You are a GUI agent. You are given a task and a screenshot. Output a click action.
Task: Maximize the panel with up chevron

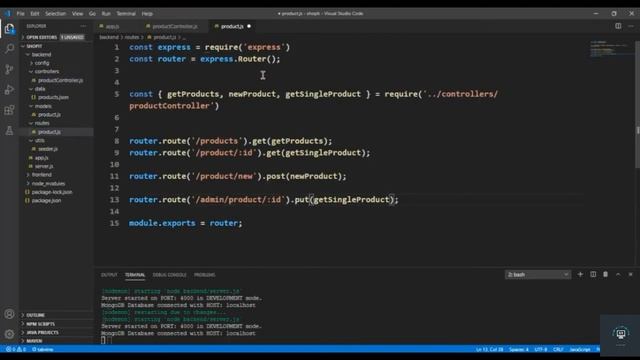(618, 274)
